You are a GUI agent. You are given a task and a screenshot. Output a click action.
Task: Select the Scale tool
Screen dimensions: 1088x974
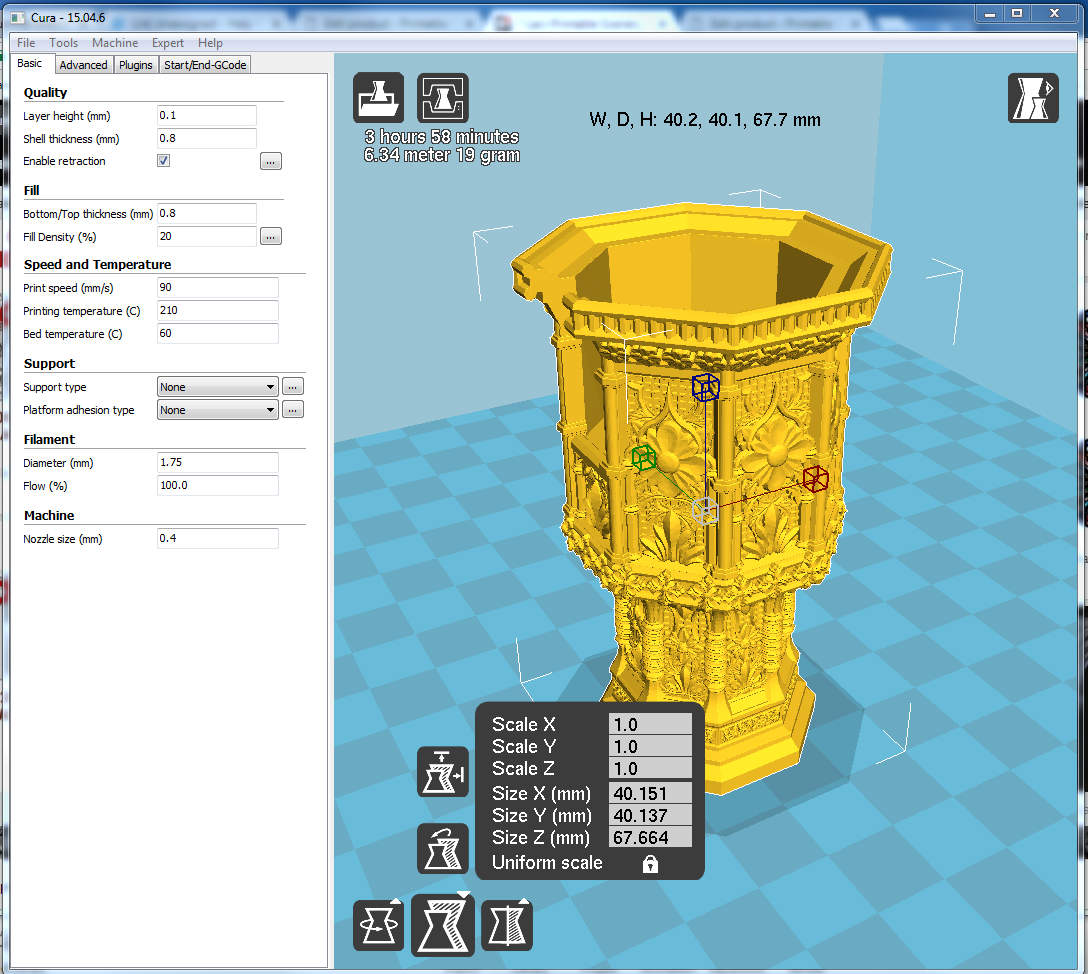point(442,925)
